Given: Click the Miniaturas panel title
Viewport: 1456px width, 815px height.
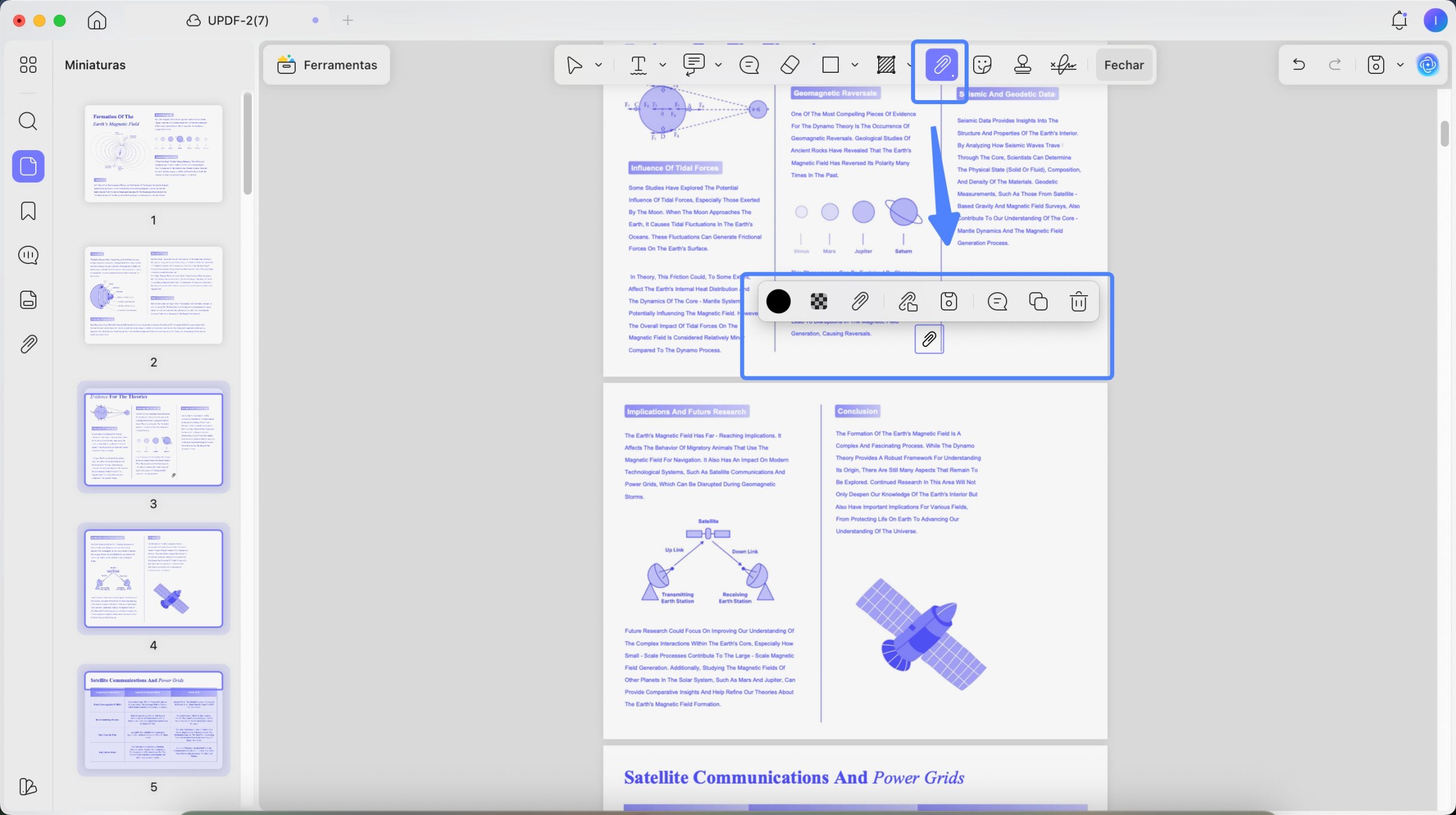Looking at the screenshot, I should coord(95,65).
